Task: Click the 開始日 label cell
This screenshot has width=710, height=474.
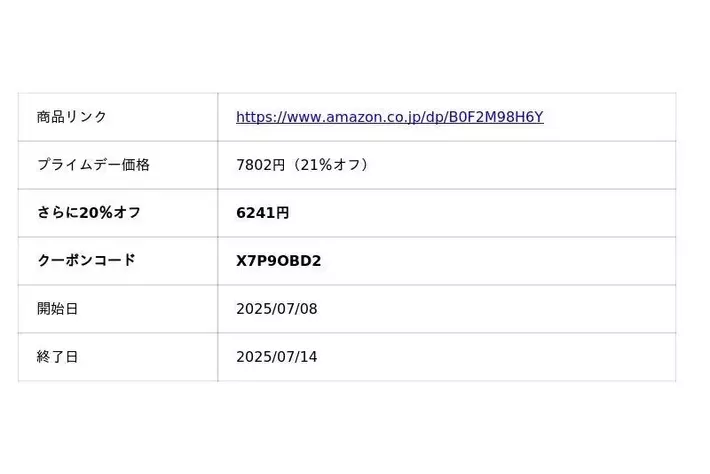Action: click(x=57, y=309)
